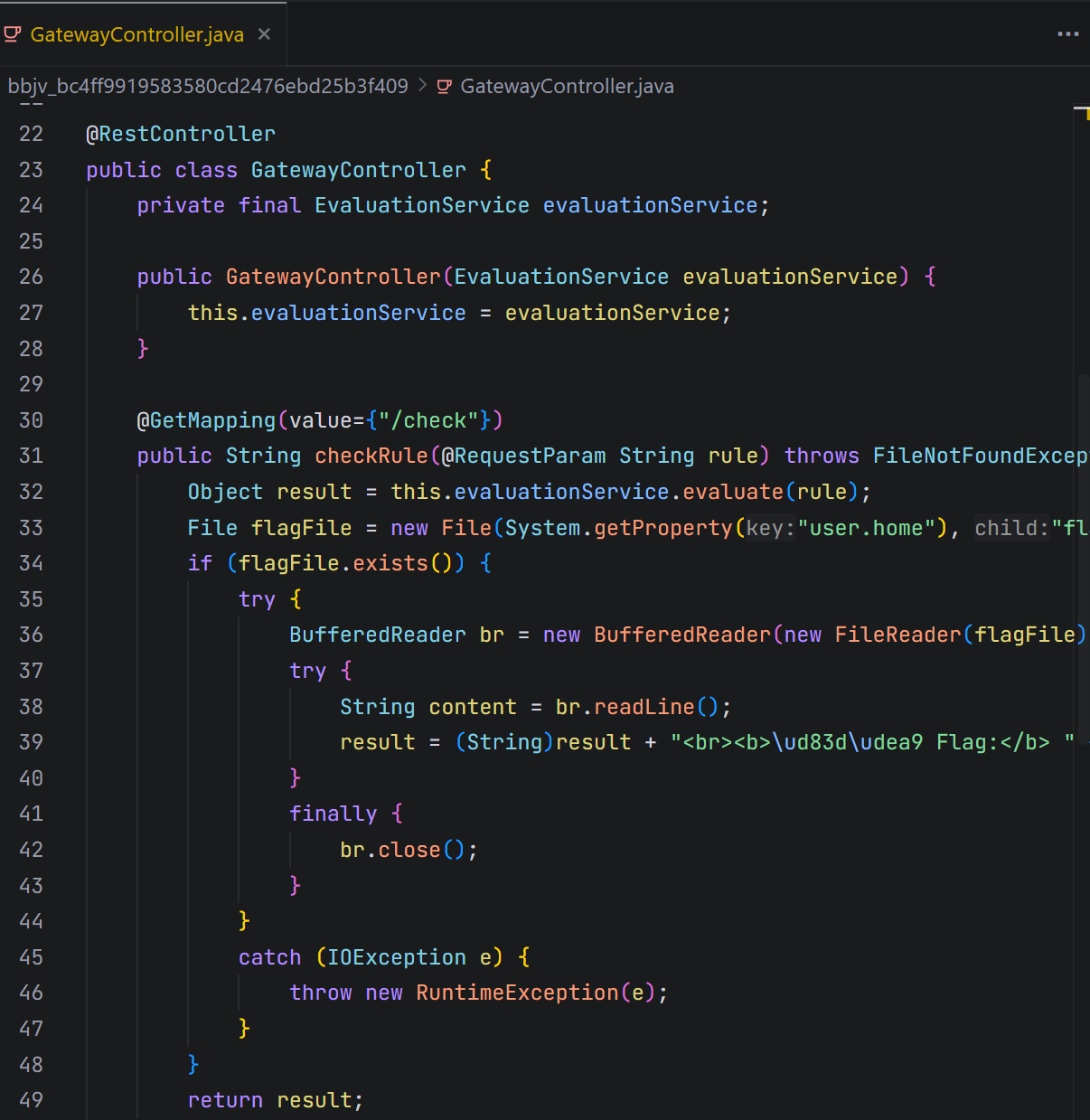Open the bbjv_bc4ff folder breadcrumb
The height and width of the screenshot is (1120, 1090).
coord(208,87)
